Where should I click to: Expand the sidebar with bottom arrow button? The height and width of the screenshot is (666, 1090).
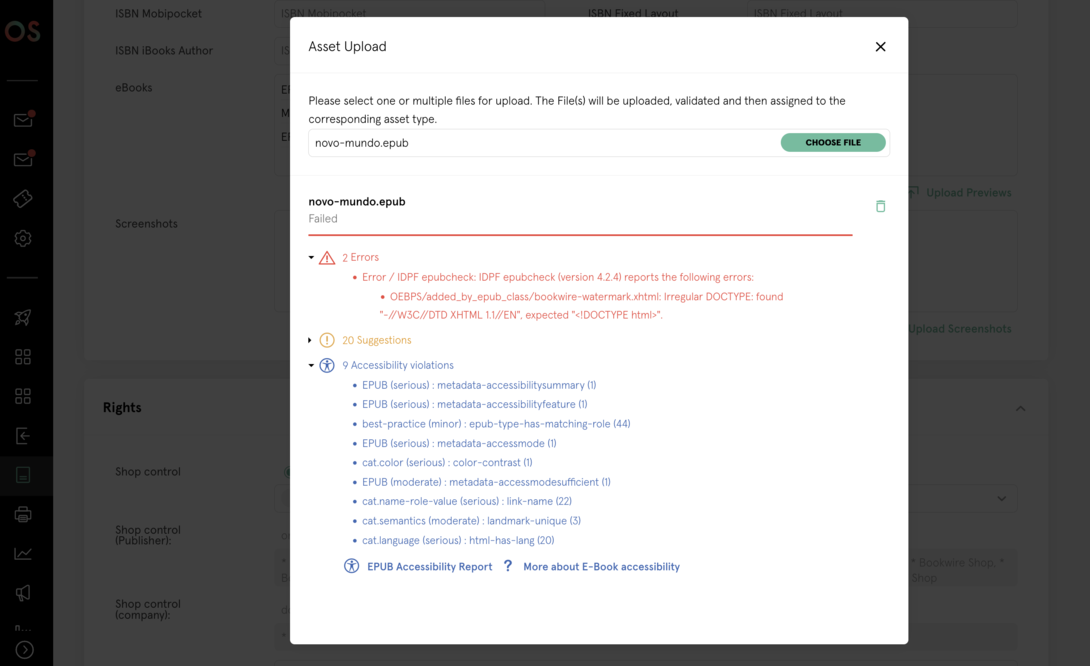25,650
